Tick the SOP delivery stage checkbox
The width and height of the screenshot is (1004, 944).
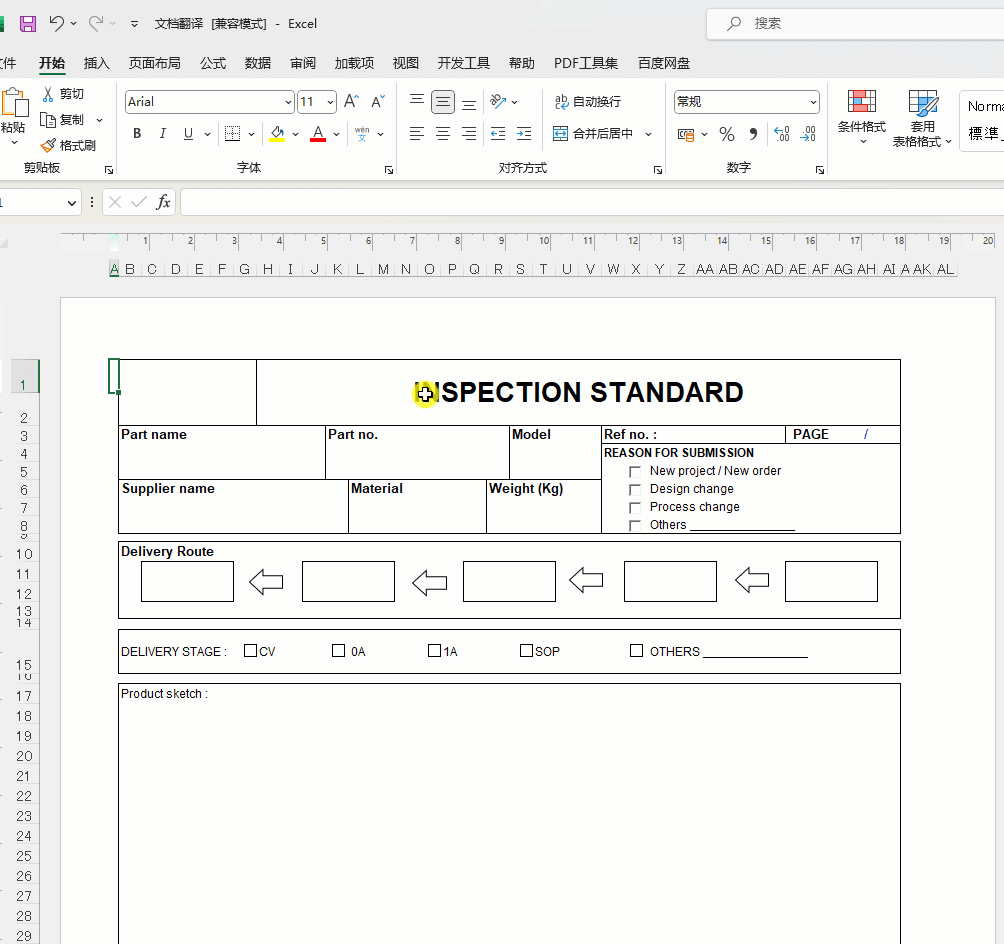(526, 649)
